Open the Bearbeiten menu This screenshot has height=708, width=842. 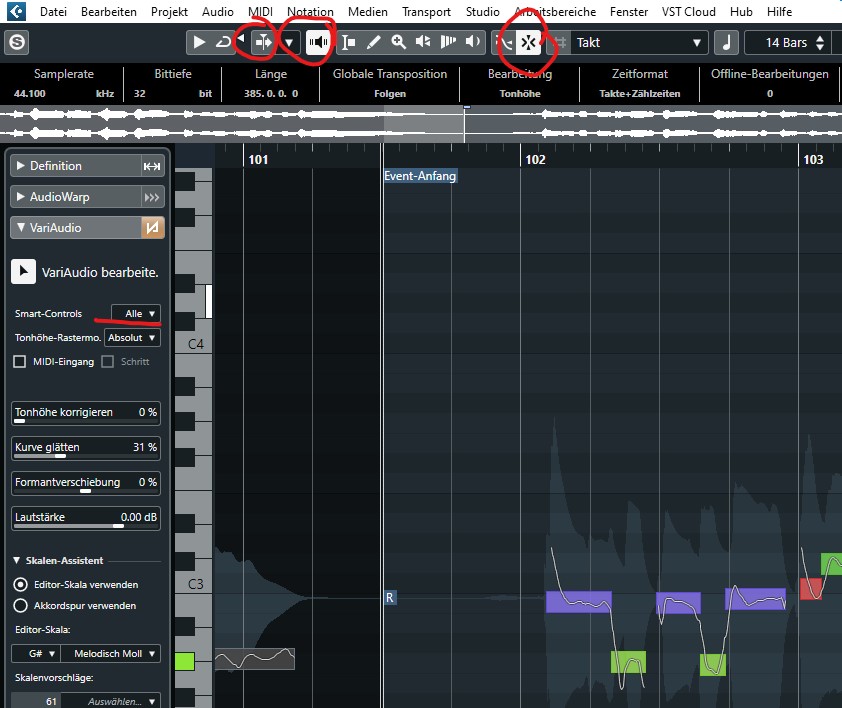(x=108, y=11)
